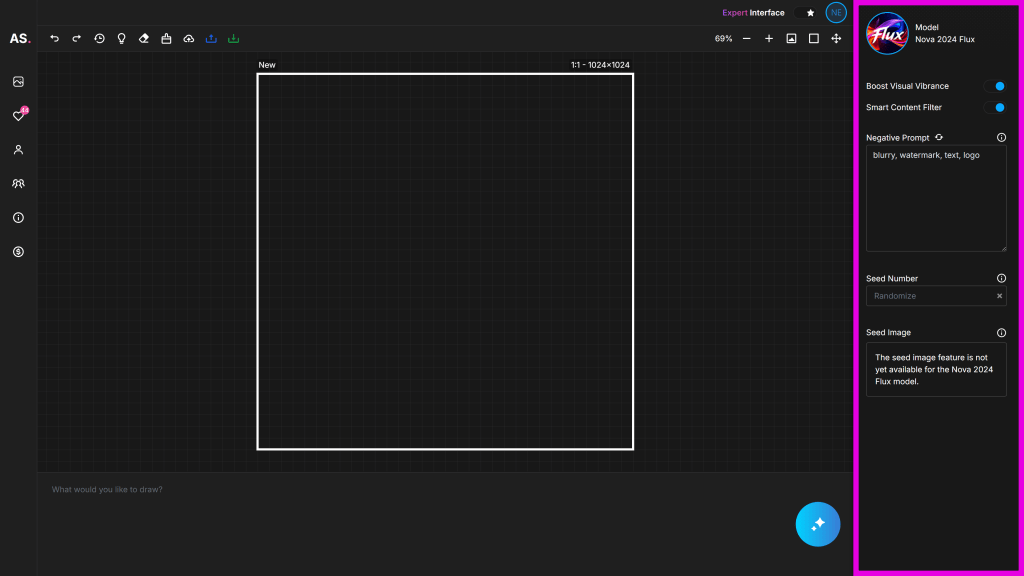
Task: Click the Redo arrow icon
Action: tap(76, 39)
